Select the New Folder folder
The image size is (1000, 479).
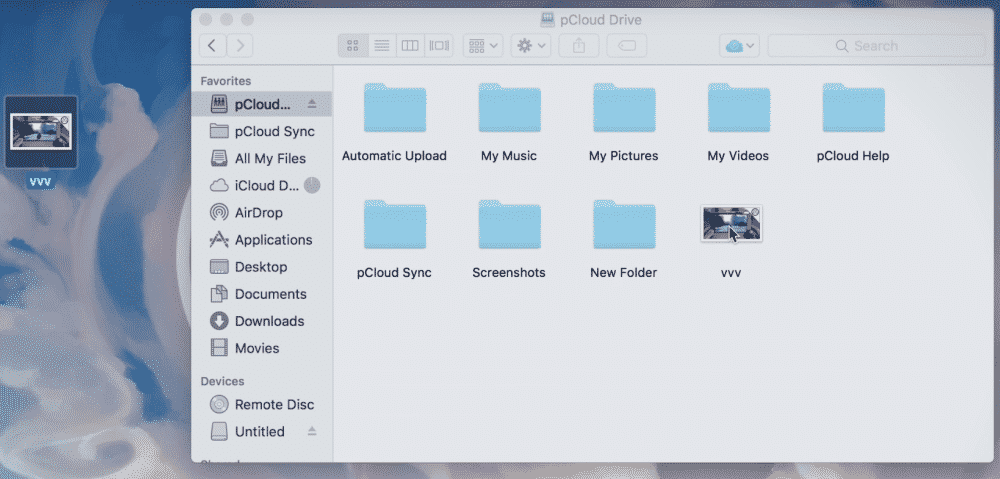coord(624,225)
